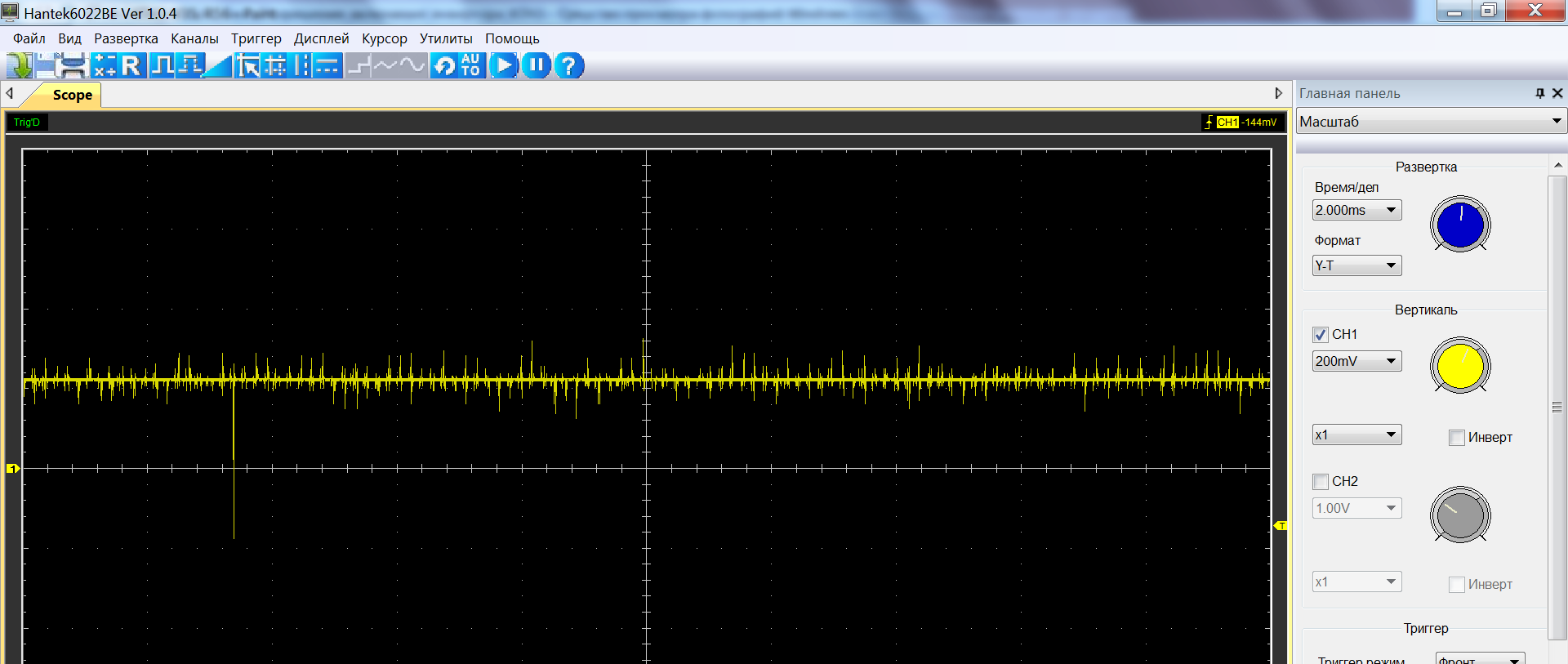Open the Развертка menu
Screen dimensions: 1568x664
point(126,38)
